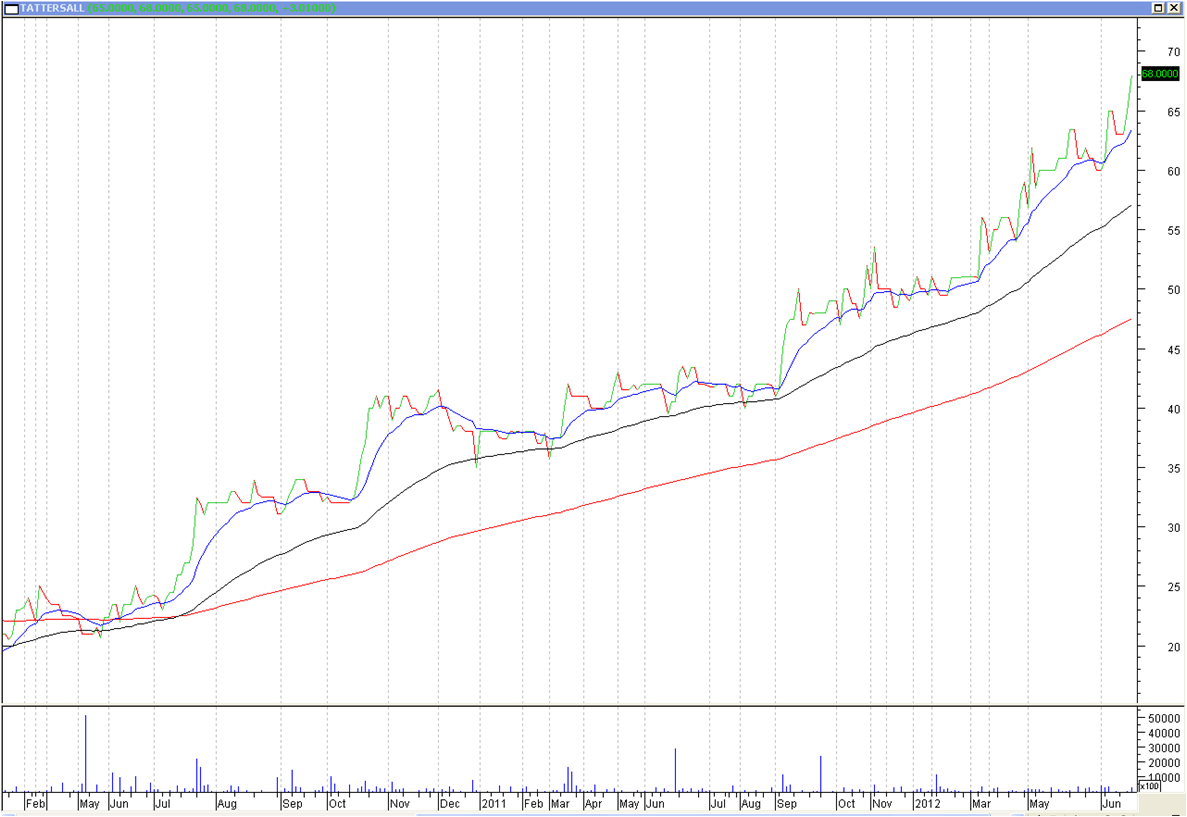1187x817 pixels.
Task: Click the 2012 year label on time axis
Action: (927, 803)
